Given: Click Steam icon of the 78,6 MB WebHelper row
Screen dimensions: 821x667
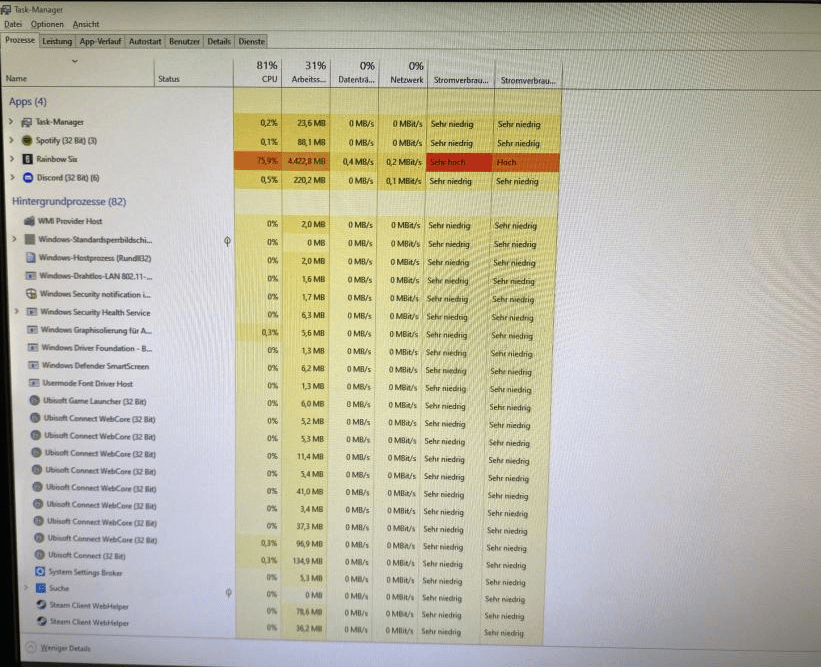Looking at the screenshot, I should (41, 605).
